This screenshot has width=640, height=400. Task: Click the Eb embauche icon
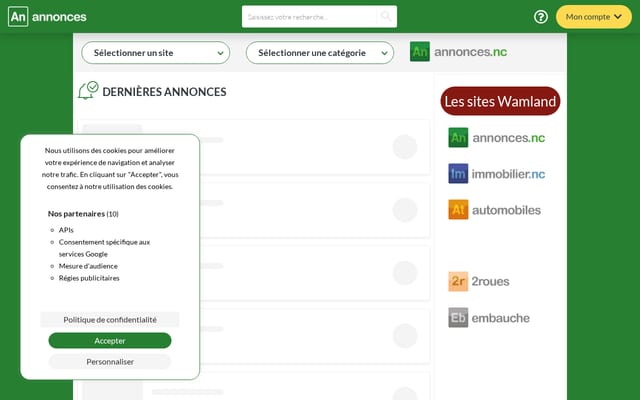point(458,318)
